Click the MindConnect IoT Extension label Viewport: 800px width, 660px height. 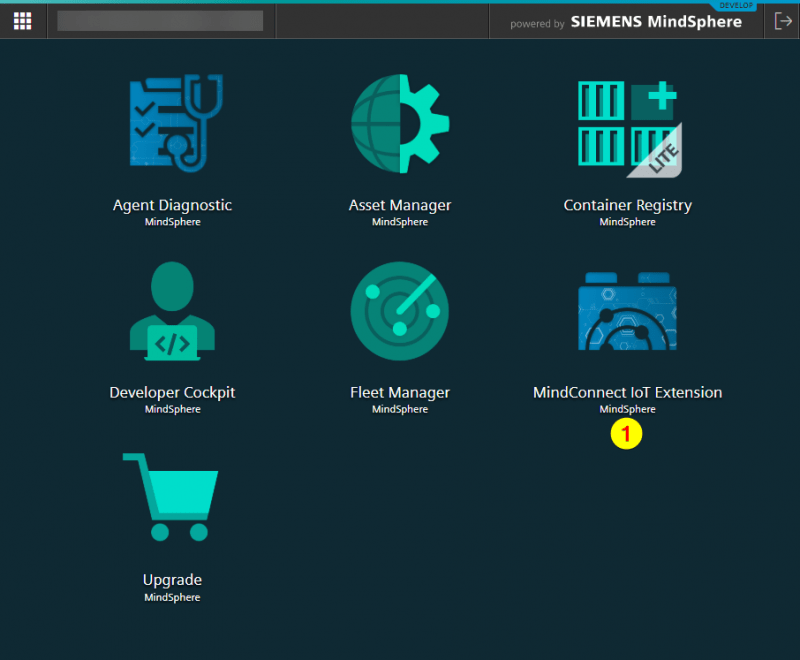pyautogui.click(x=627, y=393)
